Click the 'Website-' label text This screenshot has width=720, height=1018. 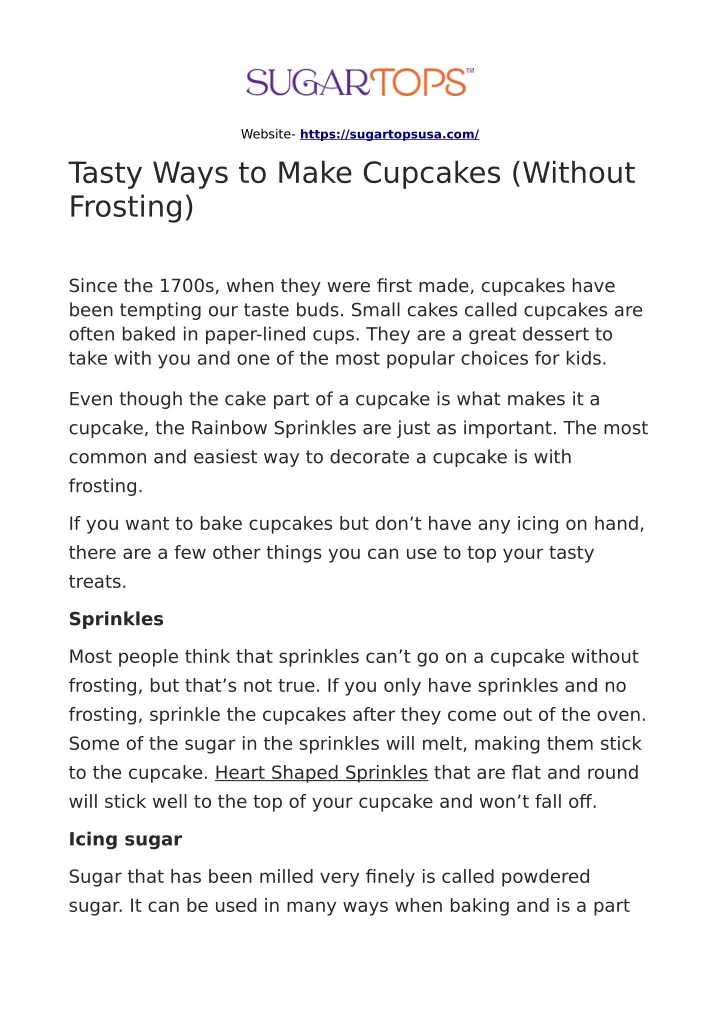click(x=268, y=134)
